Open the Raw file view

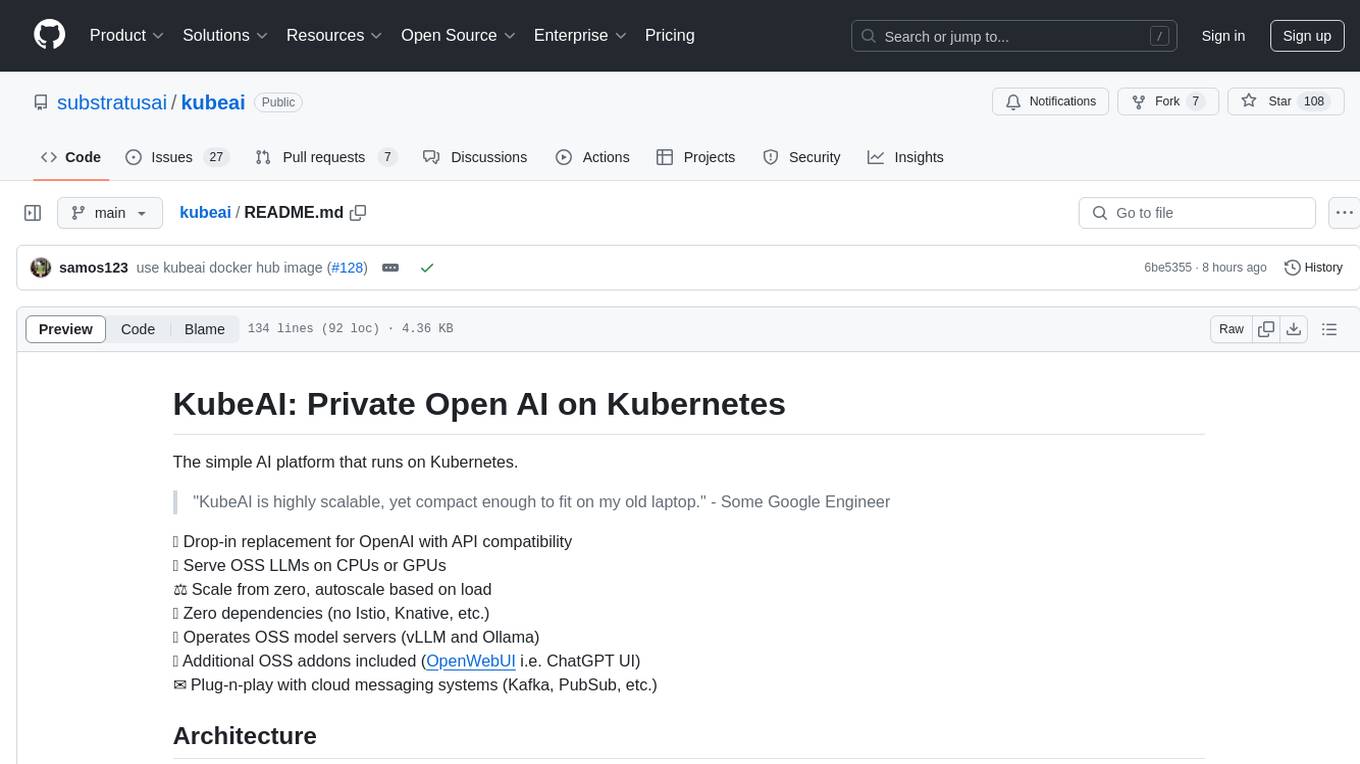[1231, 329]
